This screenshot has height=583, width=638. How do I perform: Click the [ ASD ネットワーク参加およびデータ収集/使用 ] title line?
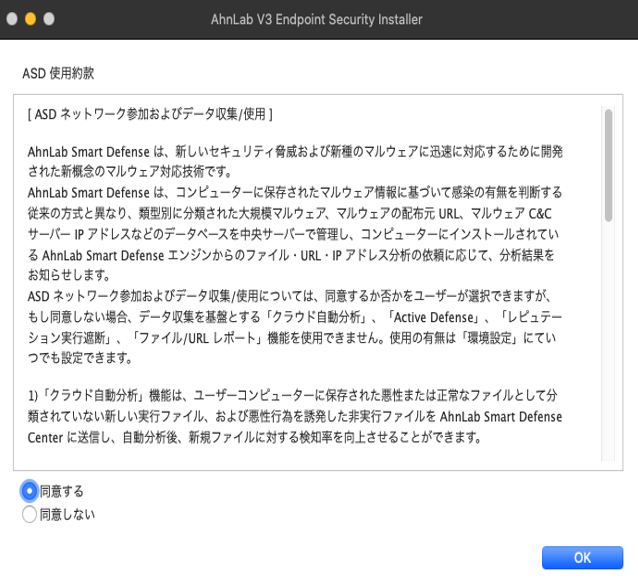150,114
